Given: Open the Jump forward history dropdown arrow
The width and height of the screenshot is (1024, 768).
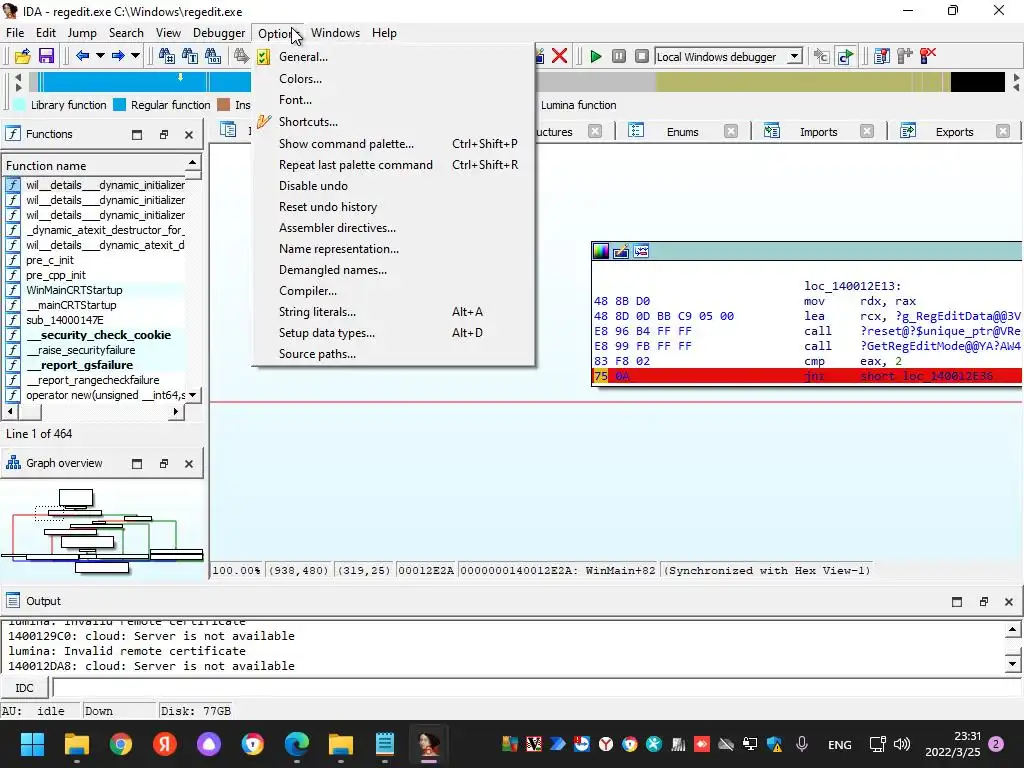Looking at the screenshot, I should pos(135,56).
